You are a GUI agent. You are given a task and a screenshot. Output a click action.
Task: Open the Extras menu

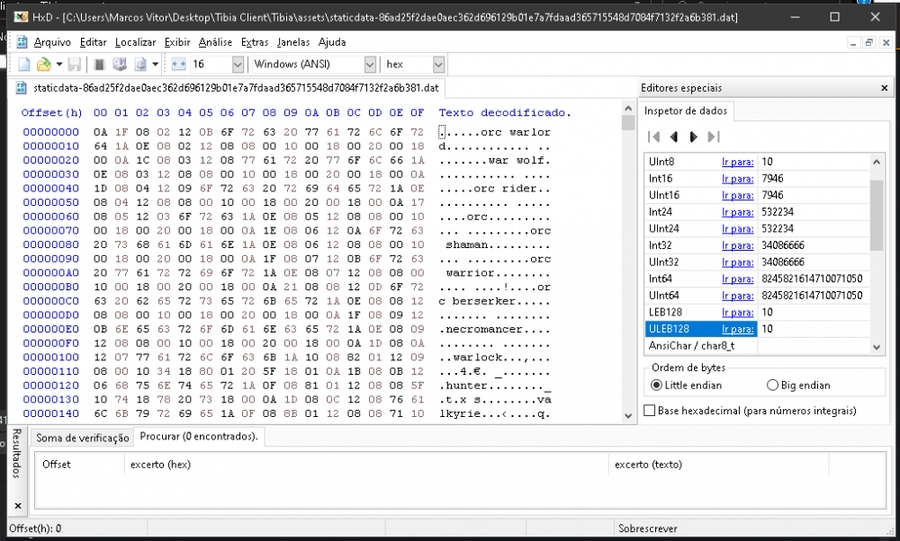click(255, 42)
